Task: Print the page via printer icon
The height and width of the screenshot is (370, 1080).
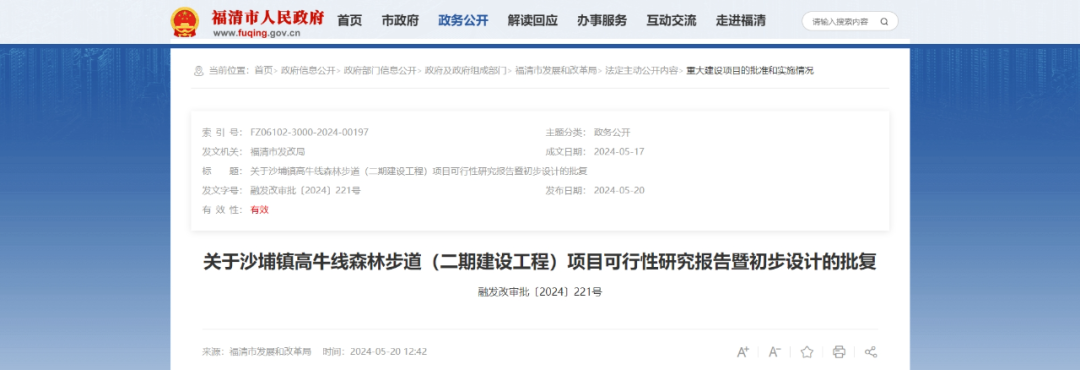Action: tap(839, 352)
